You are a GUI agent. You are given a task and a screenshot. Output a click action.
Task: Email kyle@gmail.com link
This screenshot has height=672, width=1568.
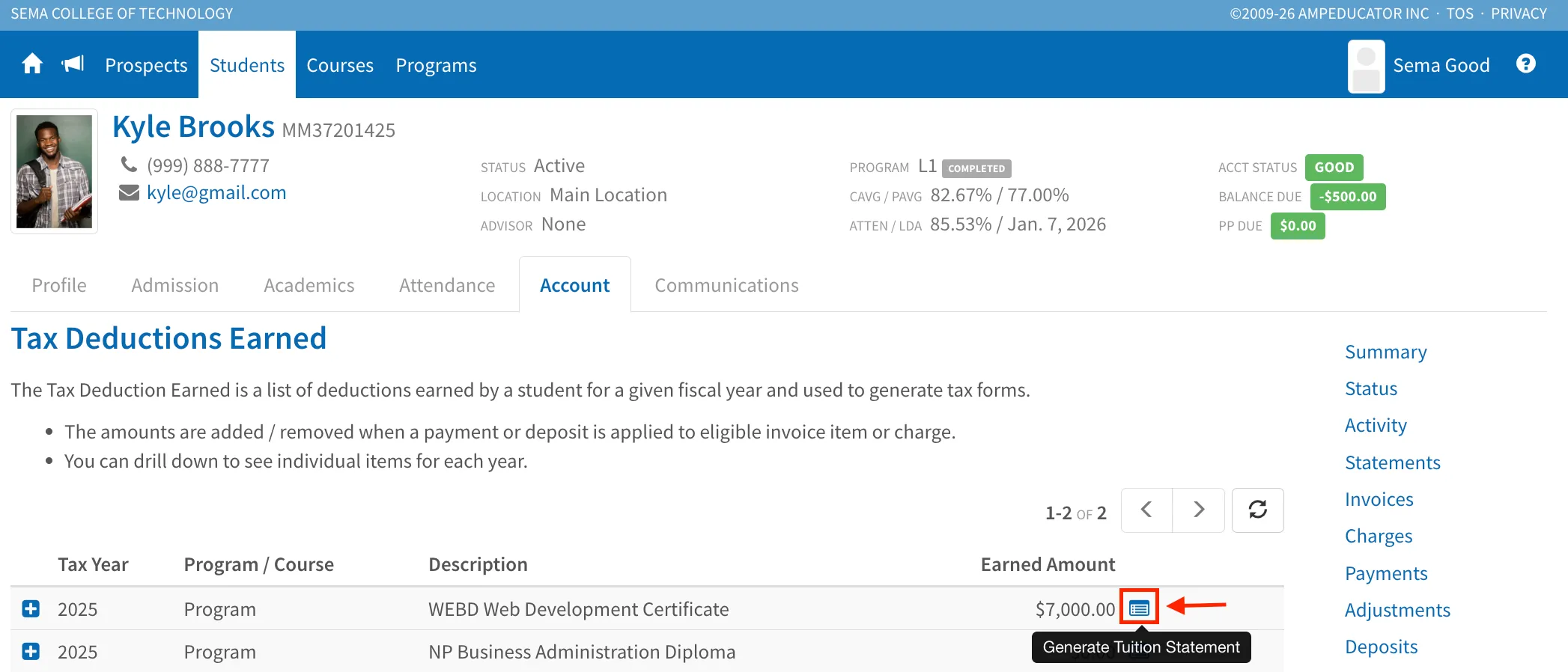pyautogui.click(x=216, y=192)
